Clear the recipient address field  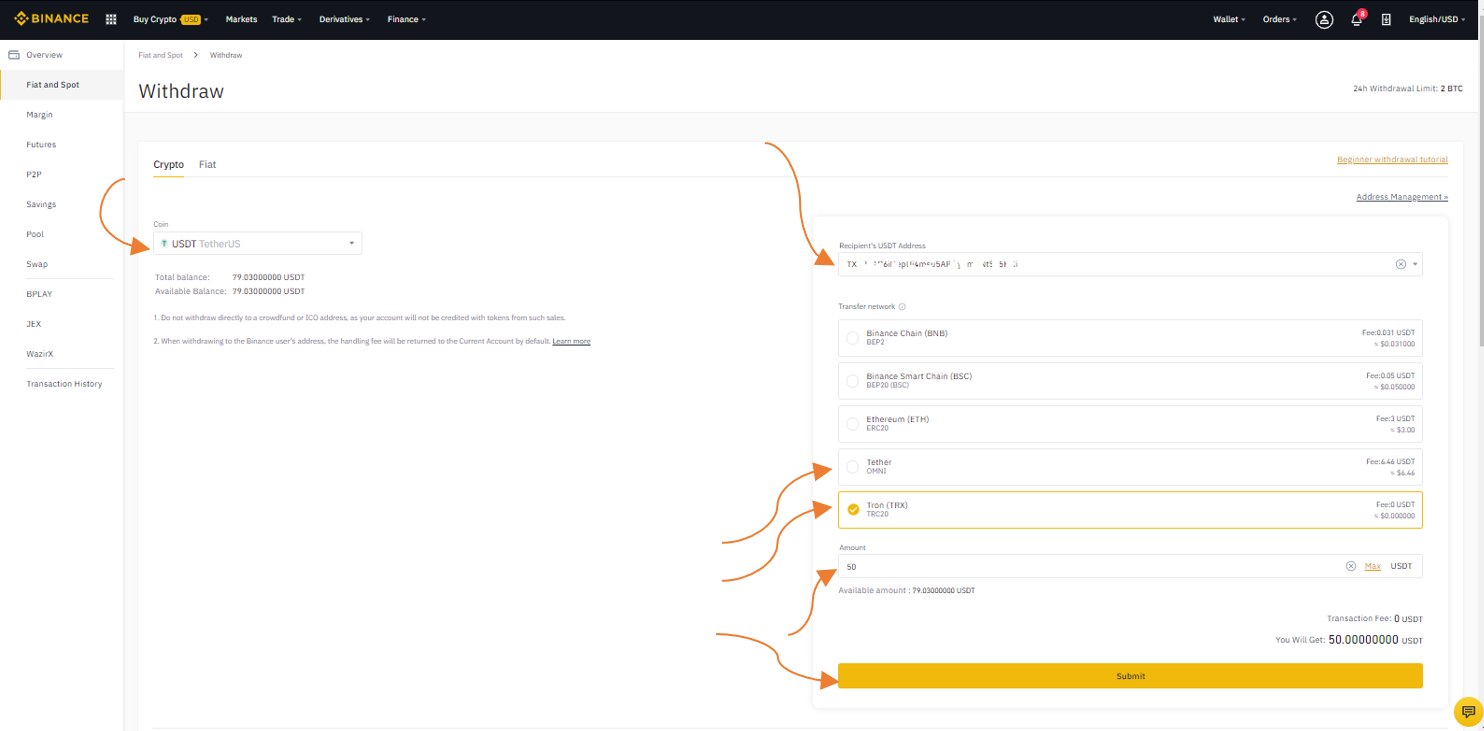[1400, 264]
